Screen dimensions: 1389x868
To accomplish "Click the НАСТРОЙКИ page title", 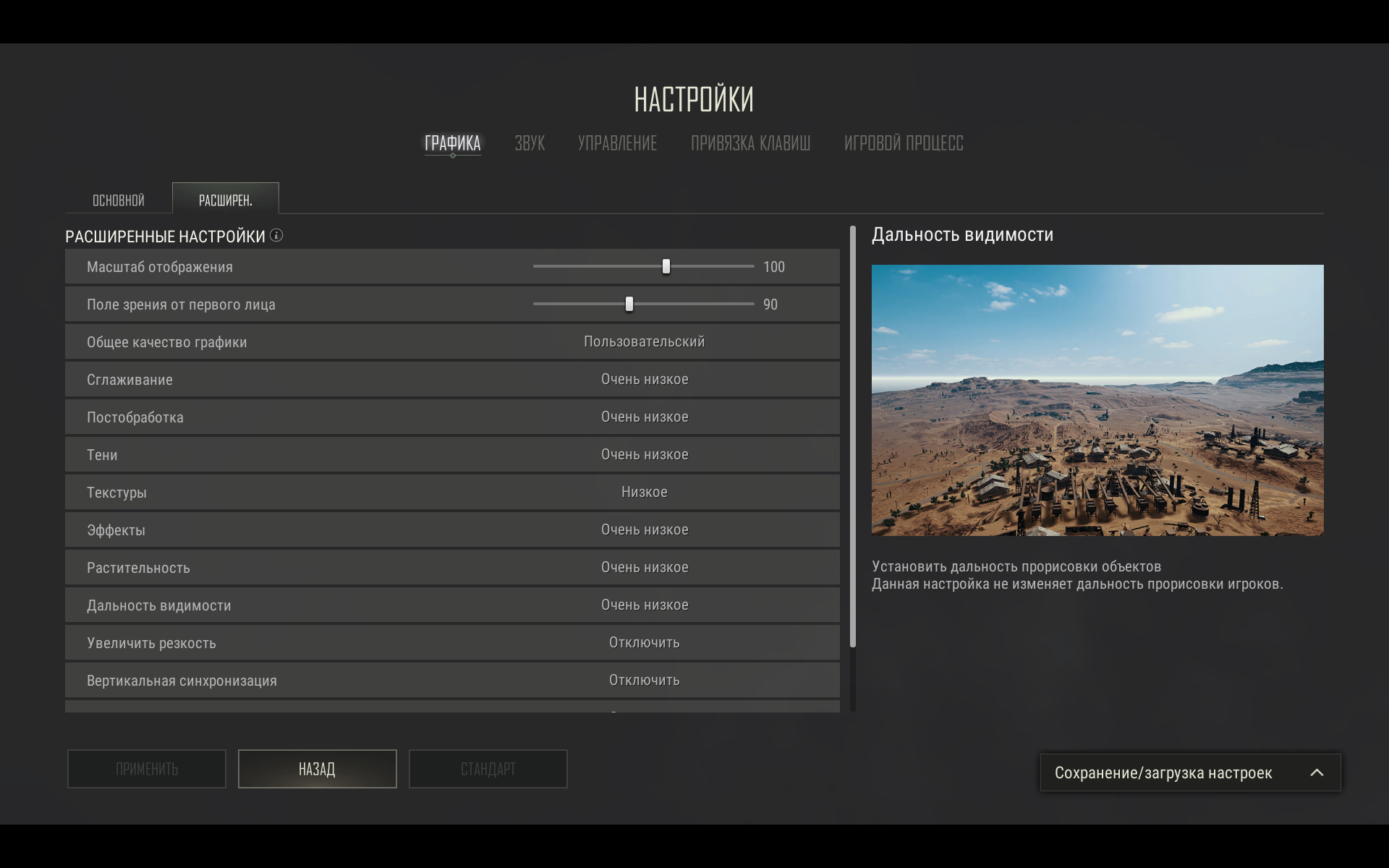I will click(x=694, y=99).
